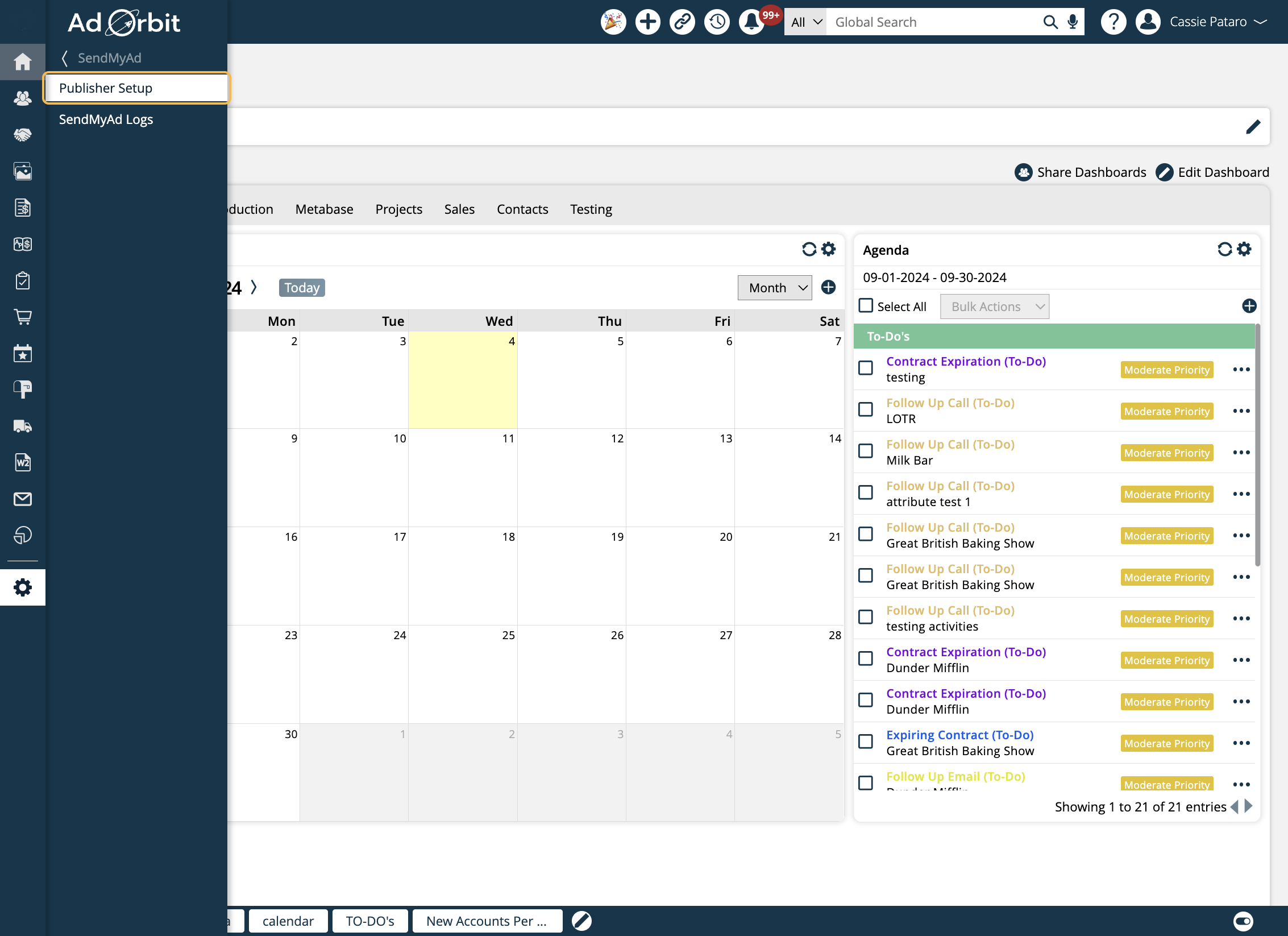Open the email envelope sidebar icon
Viewport: 1288px width, 936px height.
[23, 499]
